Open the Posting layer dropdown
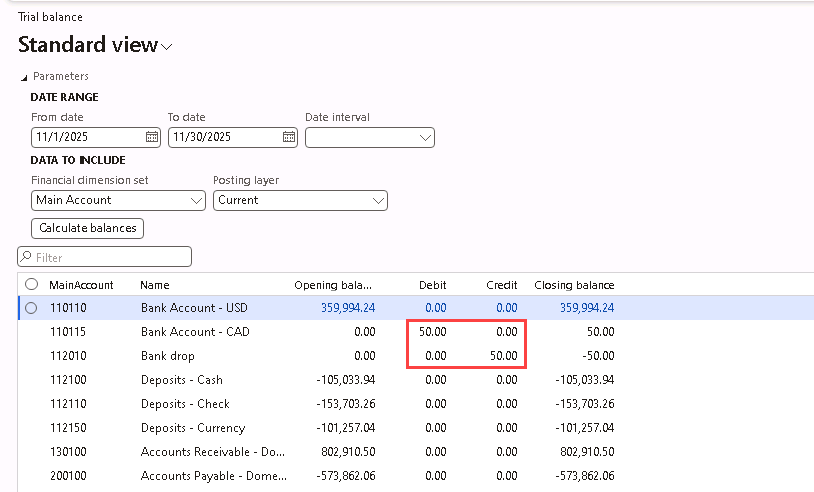Viewport: 814px width, 492px height. 378,200
